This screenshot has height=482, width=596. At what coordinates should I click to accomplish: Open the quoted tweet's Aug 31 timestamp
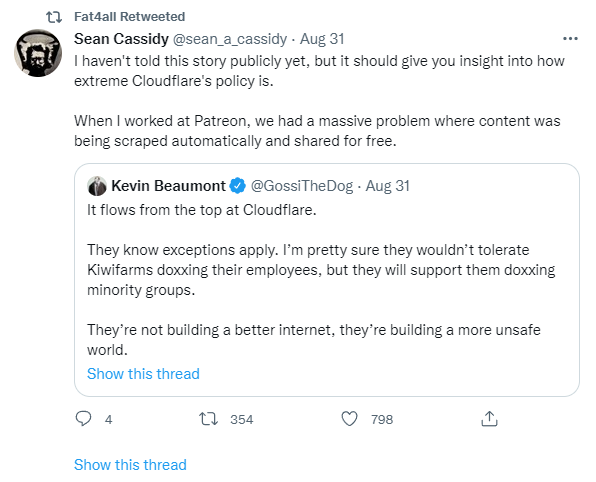coord(388,186)
